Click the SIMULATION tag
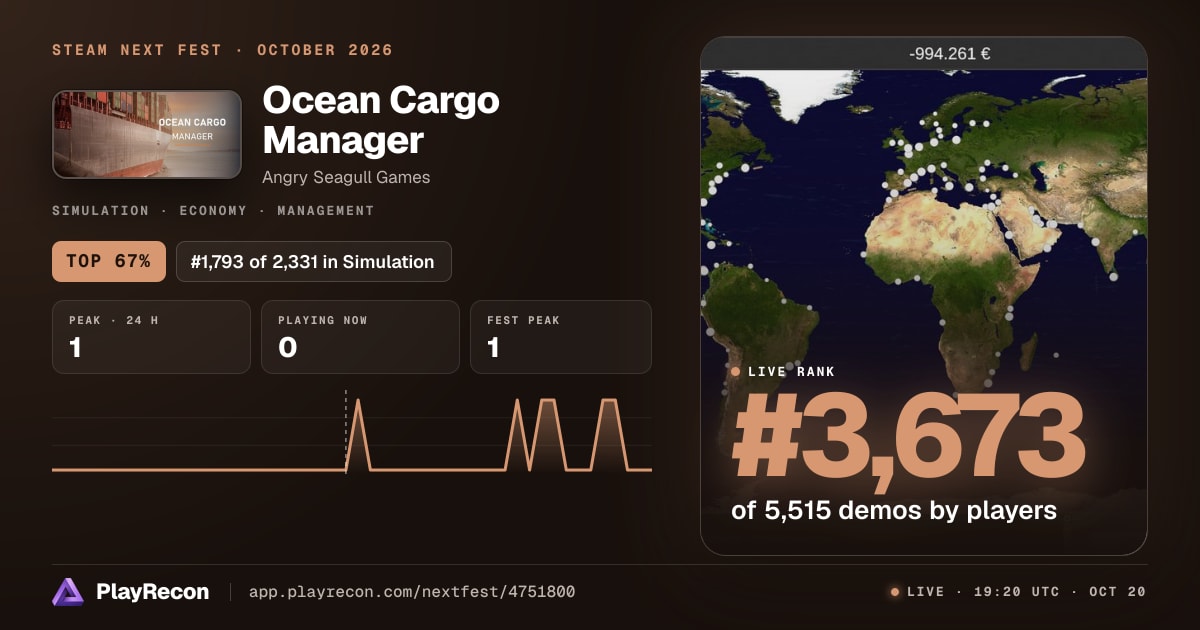Screen dimensions: 1200x630 [100, 211]
